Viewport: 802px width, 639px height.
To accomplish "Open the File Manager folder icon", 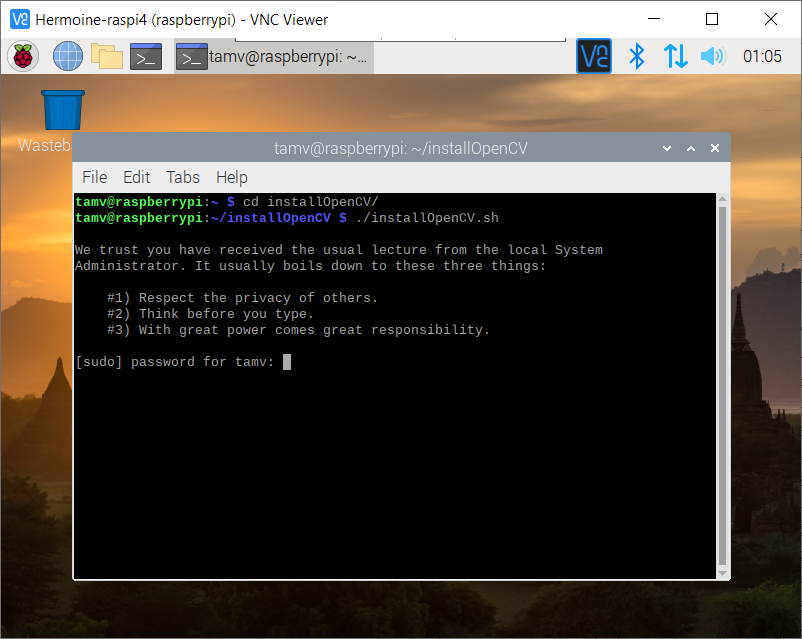I will tap(107, 56).
